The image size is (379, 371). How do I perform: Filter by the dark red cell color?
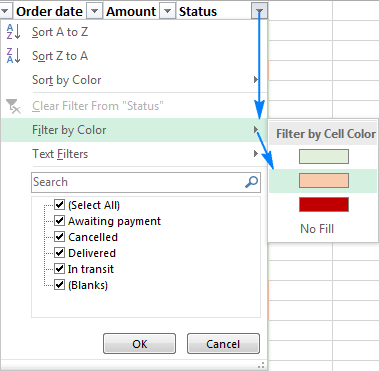coord(324,204)
